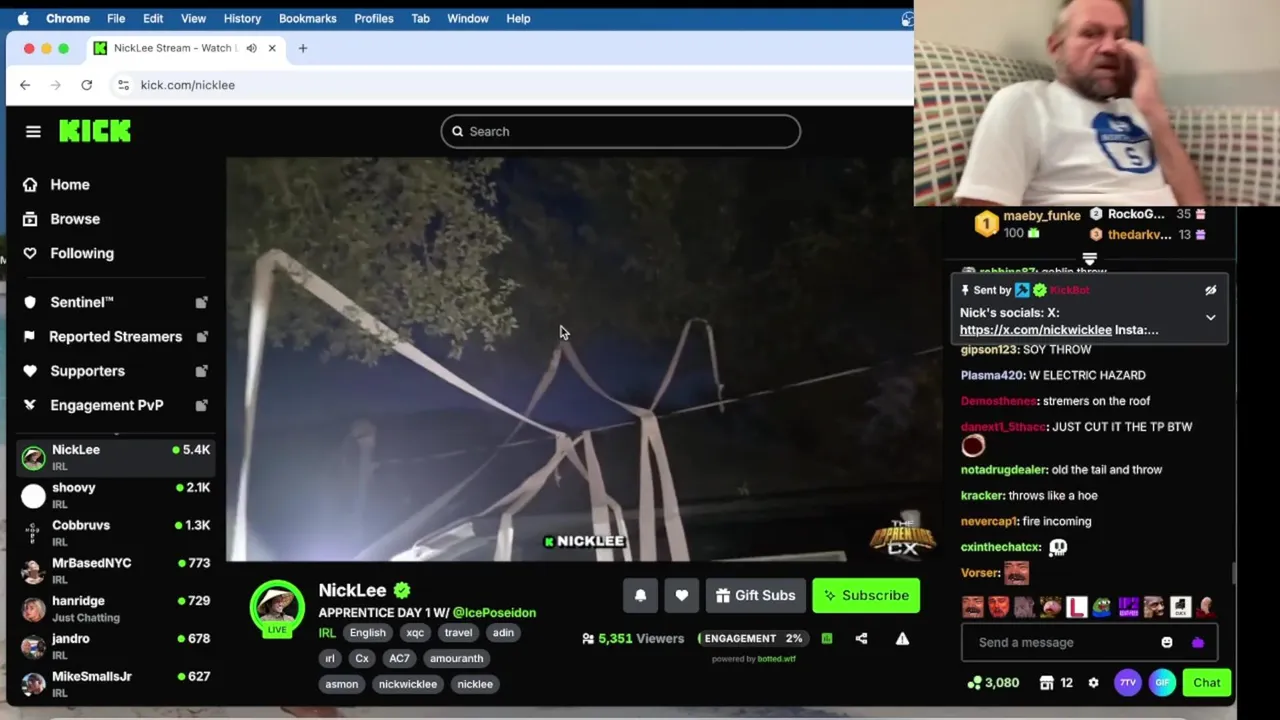This screenshot has width=1280, height=720.
Task: Open chat settings gear icon
Action: tap(1093, 683)
